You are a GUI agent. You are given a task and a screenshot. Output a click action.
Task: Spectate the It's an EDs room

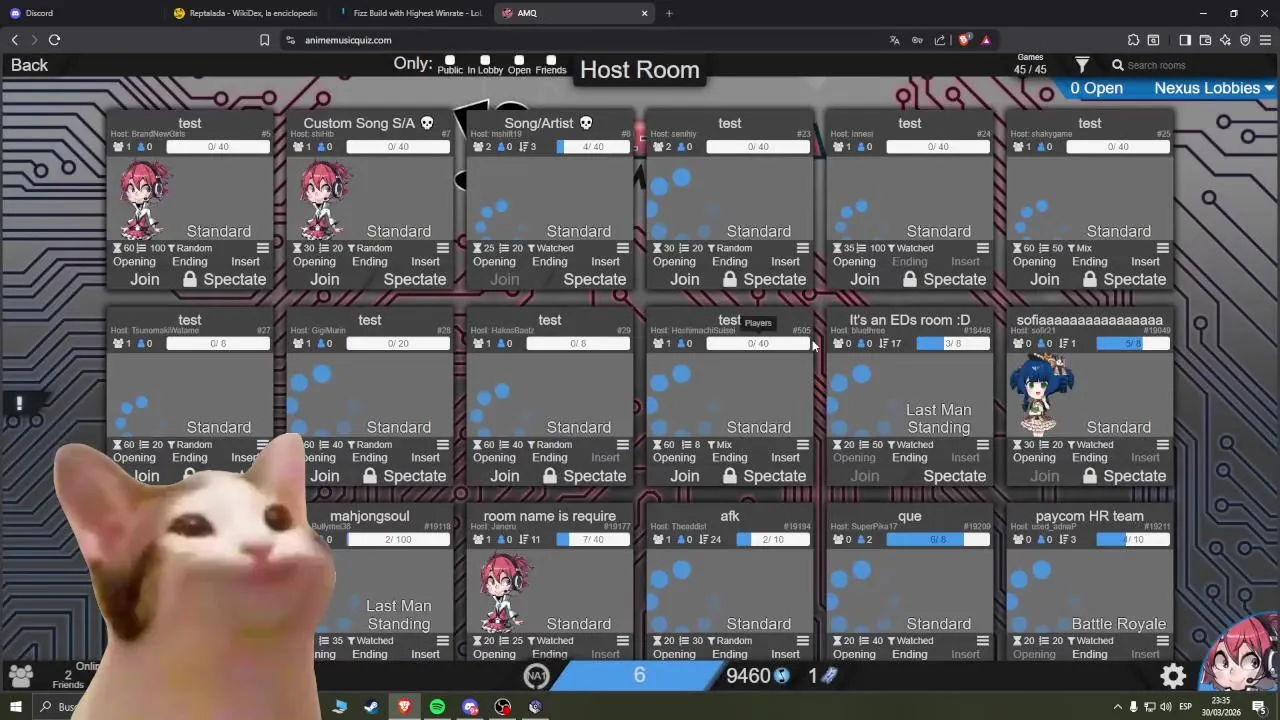click(x=955, y=476)
